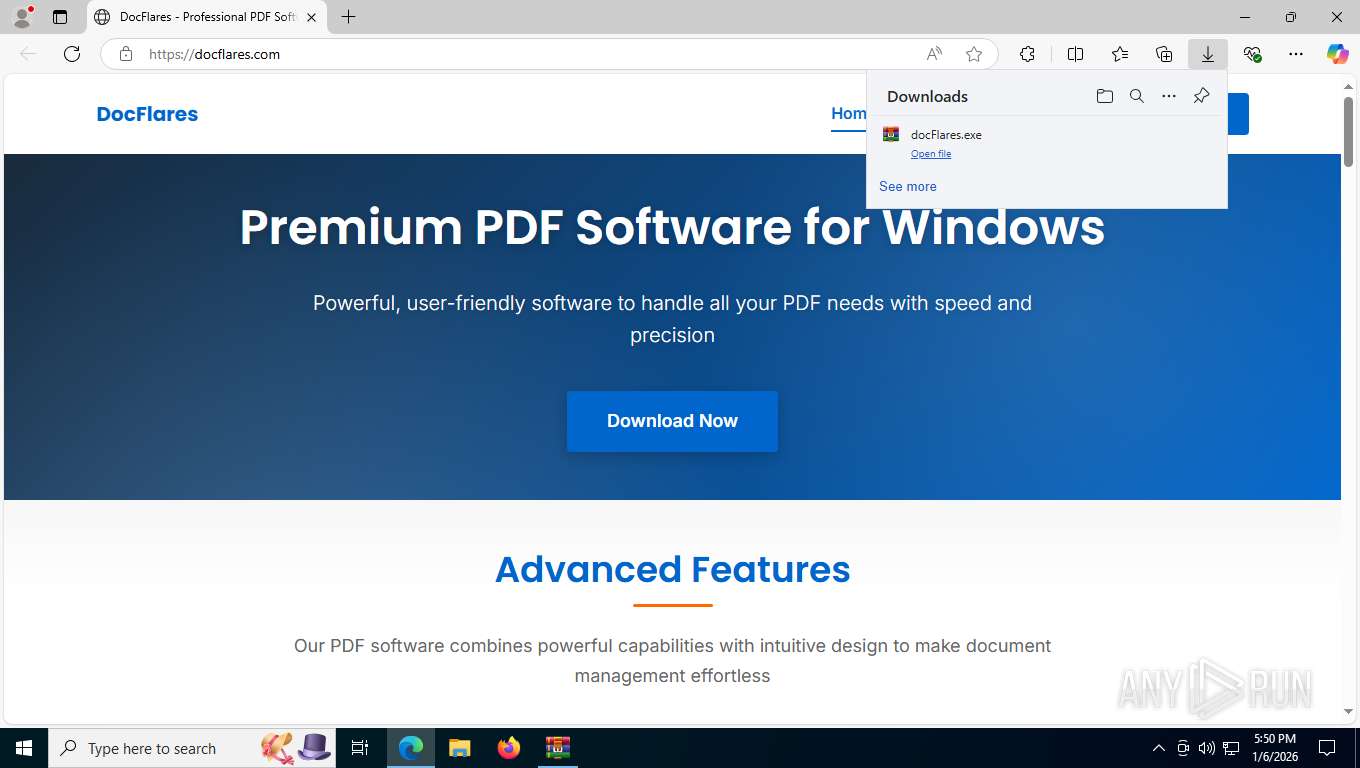Click Edge icon on taskbar
This screenshot has width=1360, height=768.
click(x=410, y=748)
